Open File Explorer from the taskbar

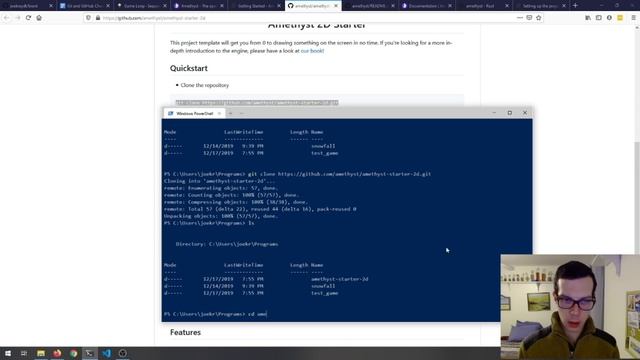[x=41, y=353]
